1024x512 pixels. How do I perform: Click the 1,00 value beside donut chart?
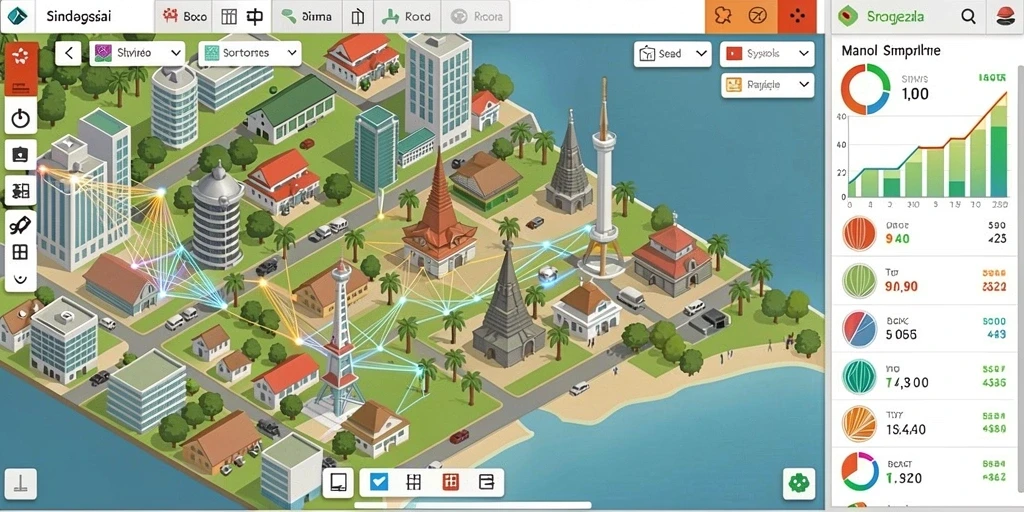pos(915,94)
